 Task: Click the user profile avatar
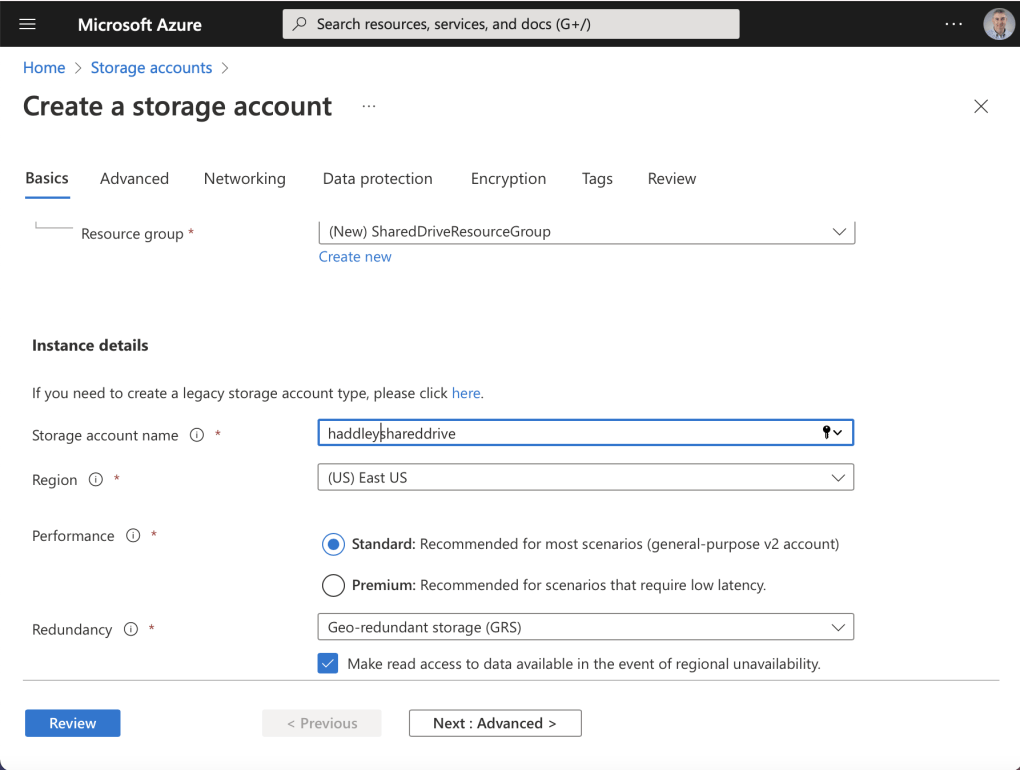pyautogui.click(x=998, y=24)
